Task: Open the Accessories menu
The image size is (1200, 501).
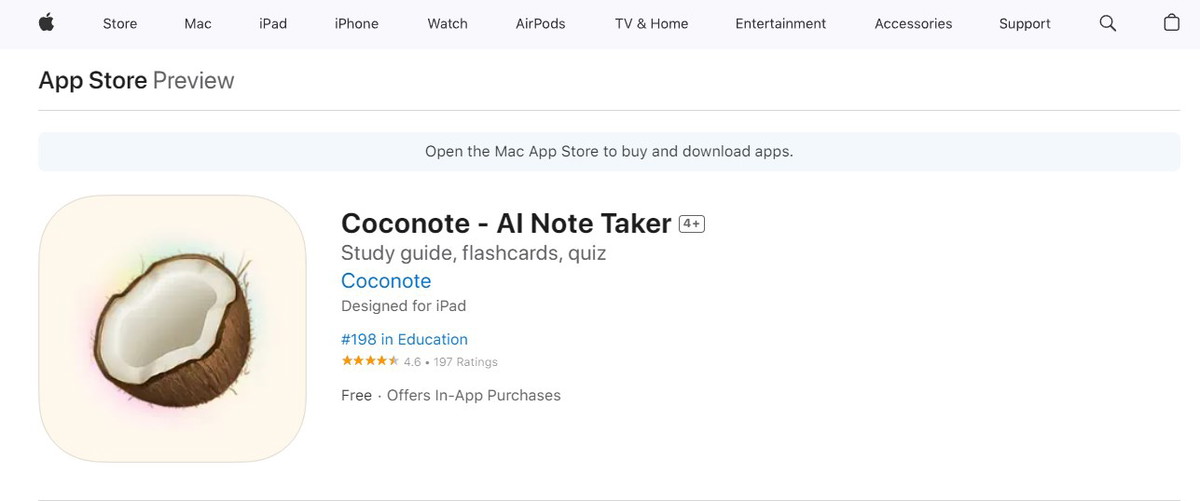Action: pyautogui.click(x=913, y=23)
